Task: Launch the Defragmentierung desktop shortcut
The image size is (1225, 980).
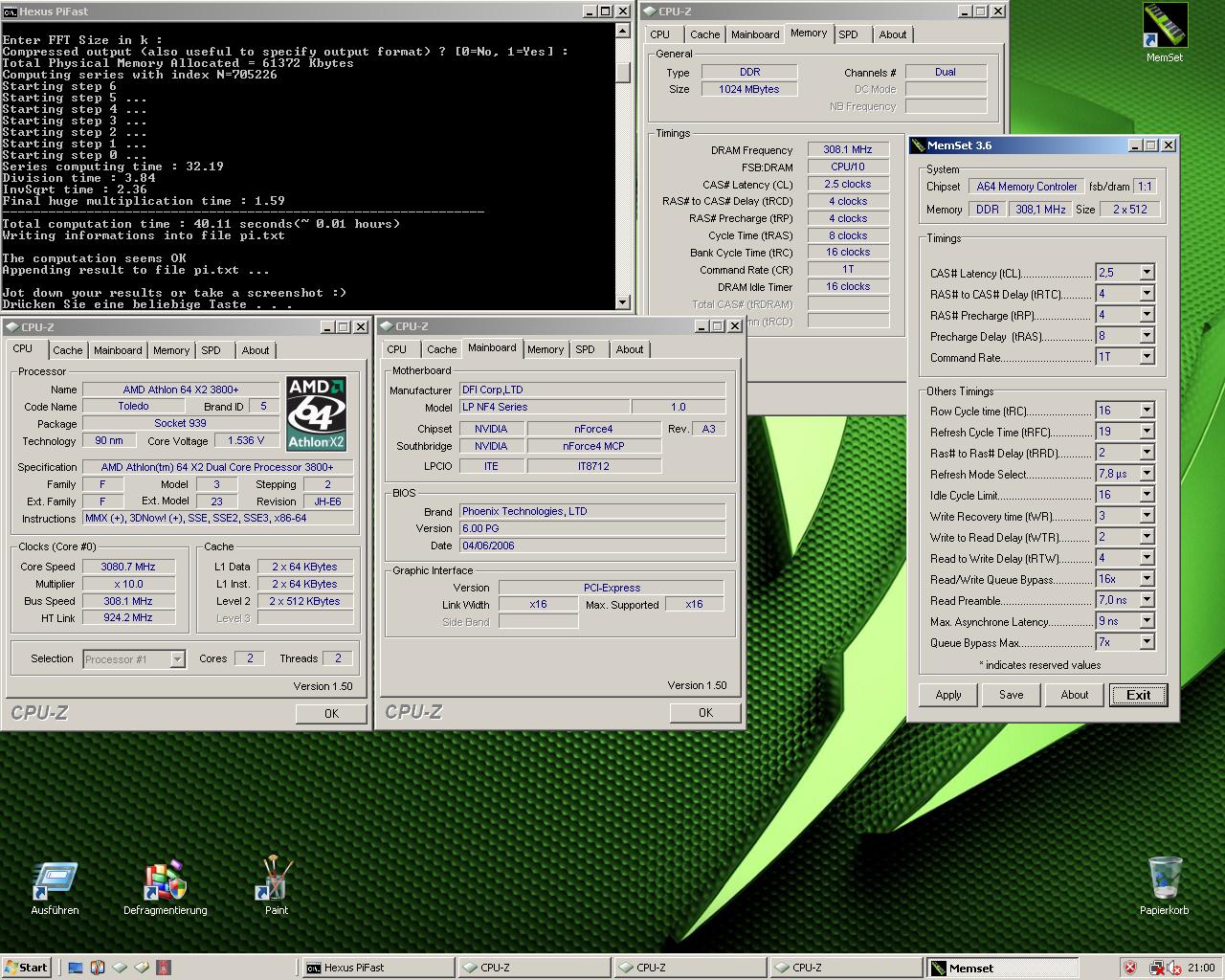Action: point(165,887)
